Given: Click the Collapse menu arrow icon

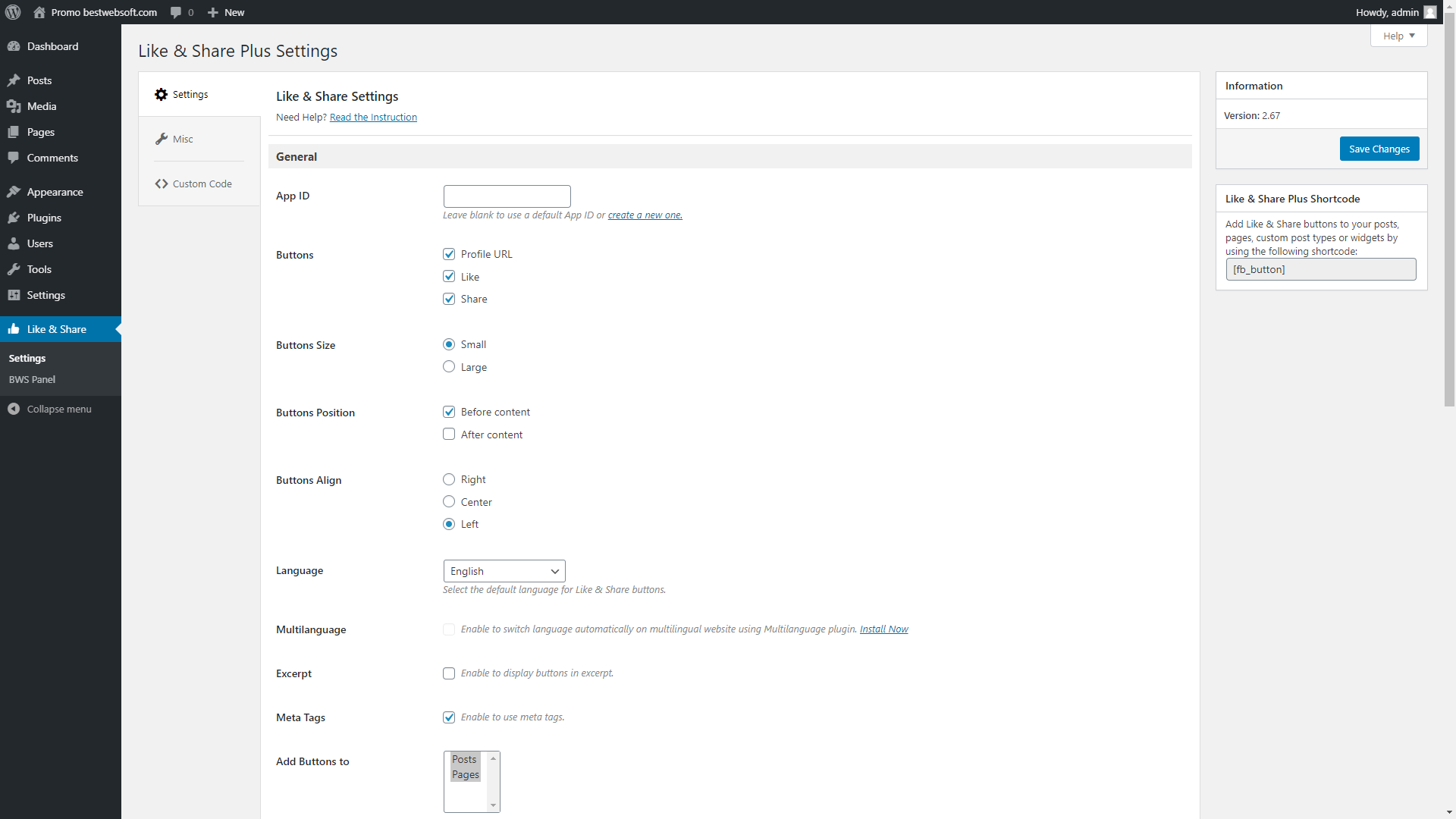Looking at the screenshot, I should pyautogui.click(x=14, y=409).
